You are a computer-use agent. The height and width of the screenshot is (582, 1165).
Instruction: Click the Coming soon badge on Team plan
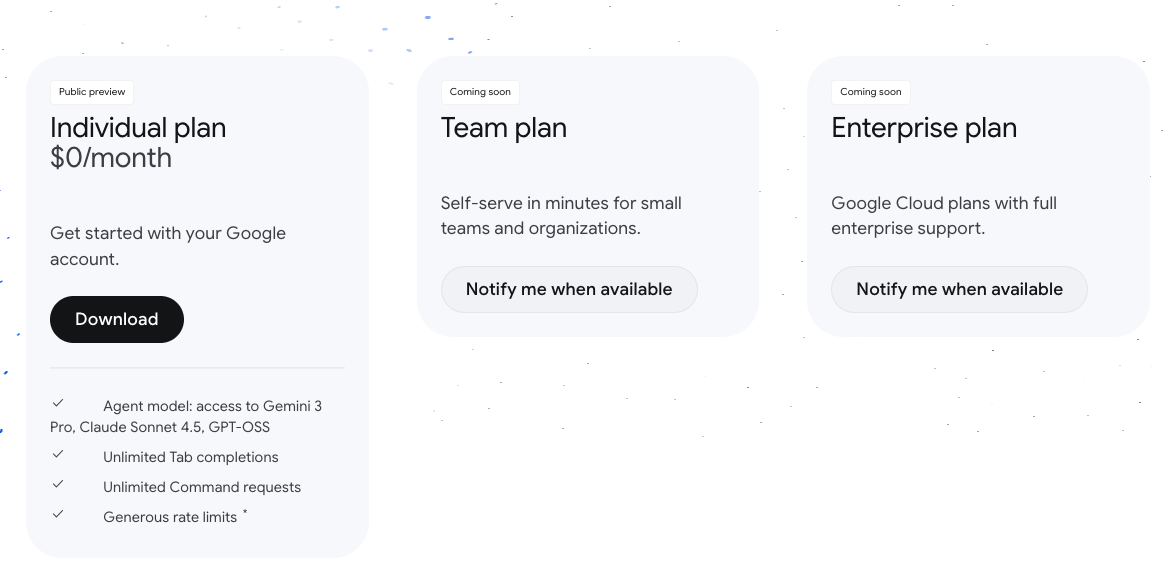480,92
